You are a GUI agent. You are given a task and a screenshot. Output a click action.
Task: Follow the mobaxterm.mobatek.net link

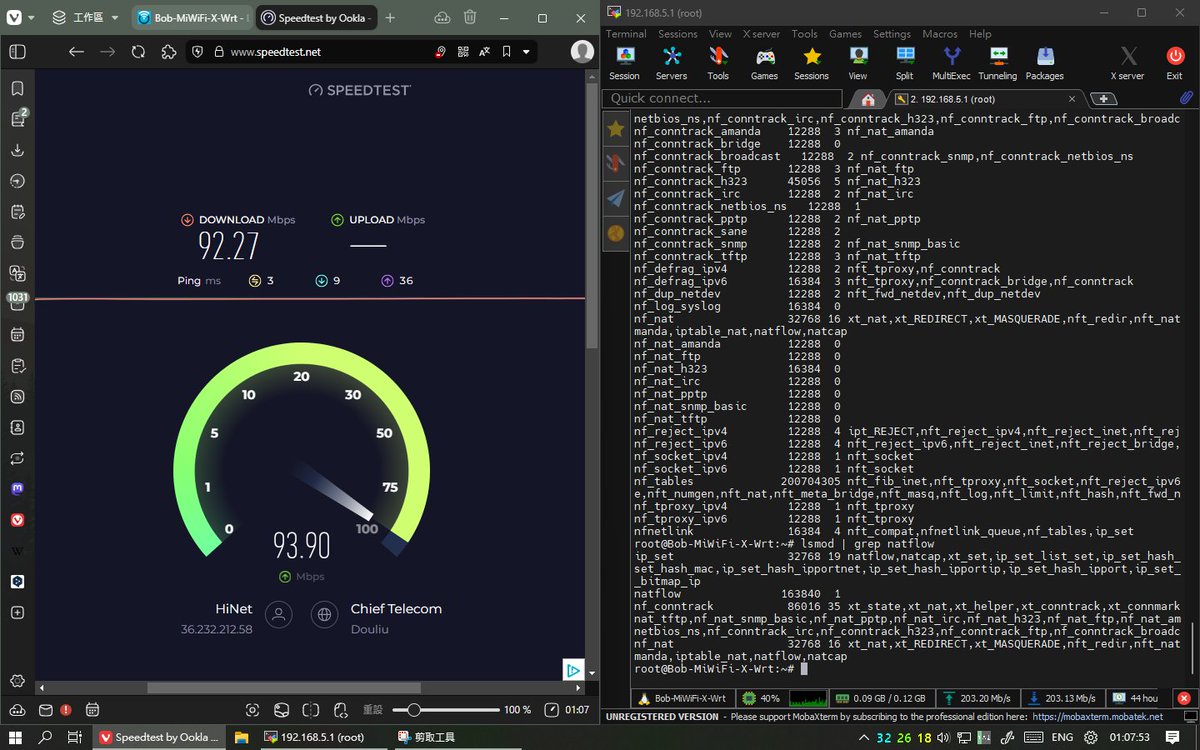[1098, 716]
